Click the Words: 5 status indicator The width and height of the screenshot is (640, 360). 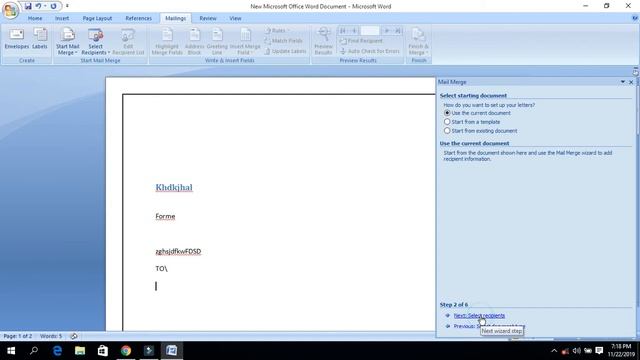pos(51,336)
